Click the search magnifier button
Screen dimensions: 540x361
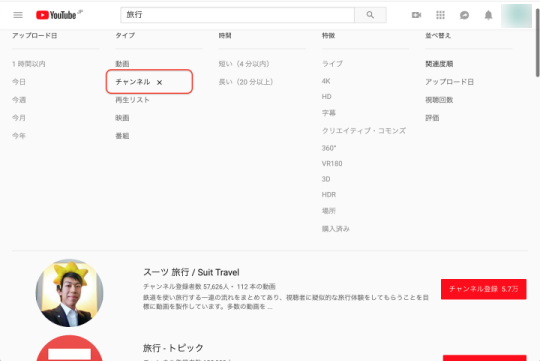[370, 15]
